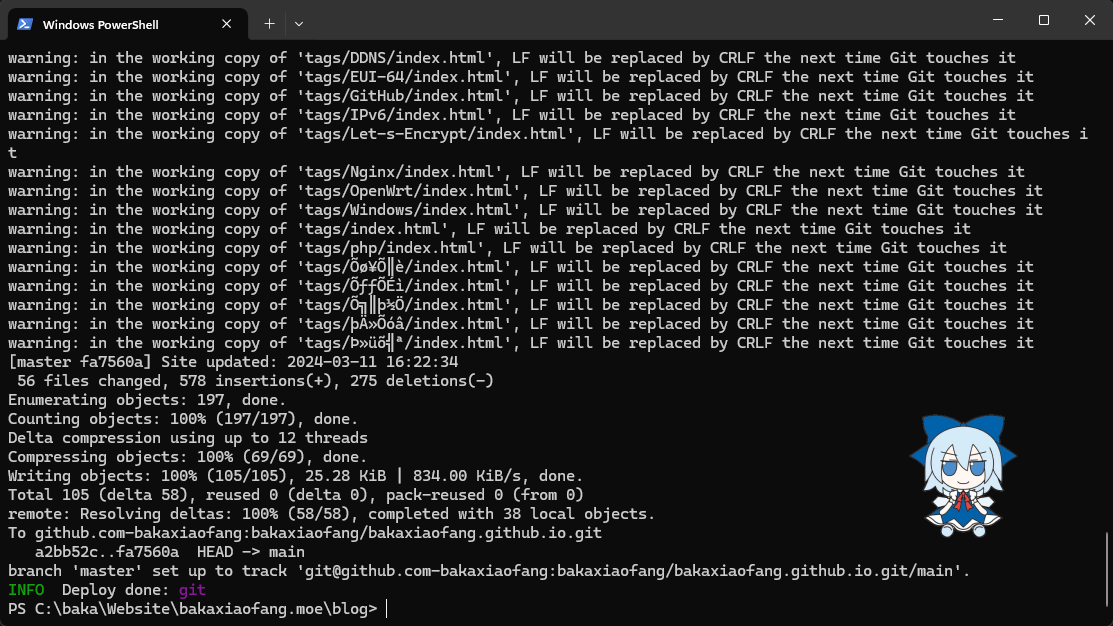Click the blue-haired chibi character image
This screenshot has height=626, width=1113.
(962, 468)
